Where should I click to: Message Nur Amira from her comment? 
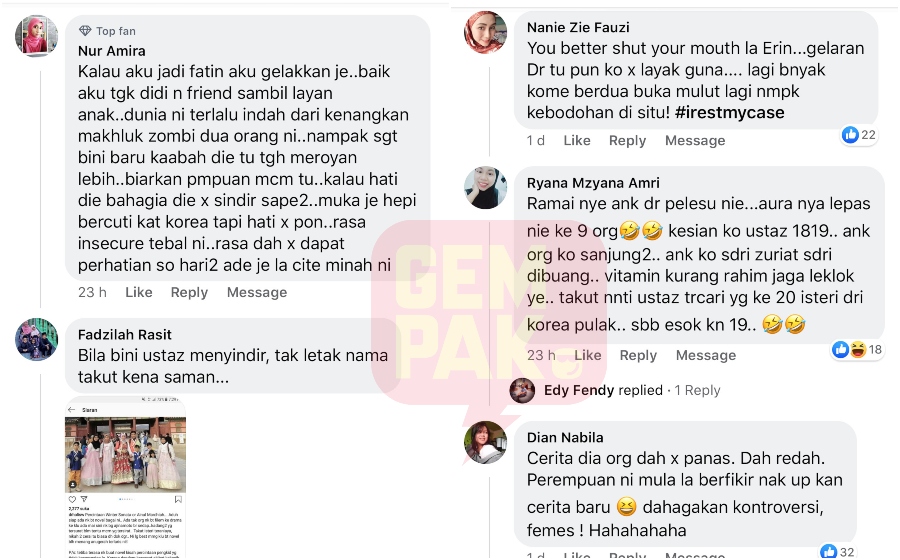point(257,293)
